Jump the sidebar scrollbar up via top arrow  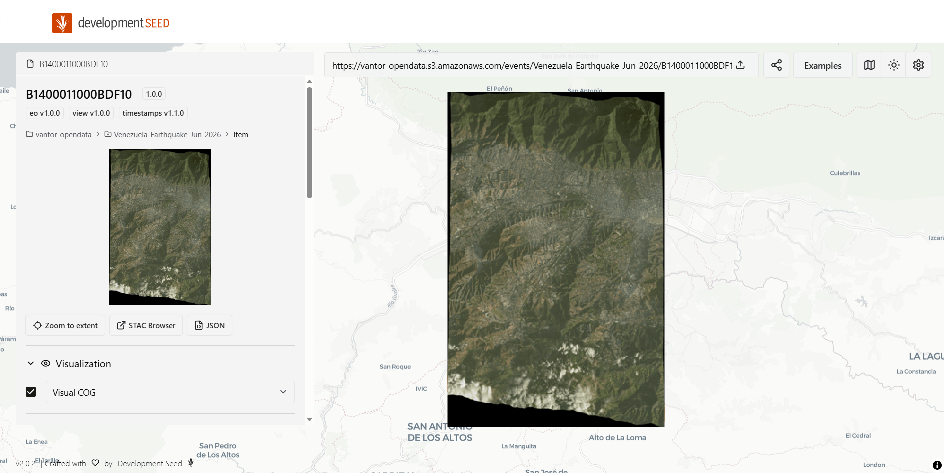pyautogui.click(x=309, y=81)
